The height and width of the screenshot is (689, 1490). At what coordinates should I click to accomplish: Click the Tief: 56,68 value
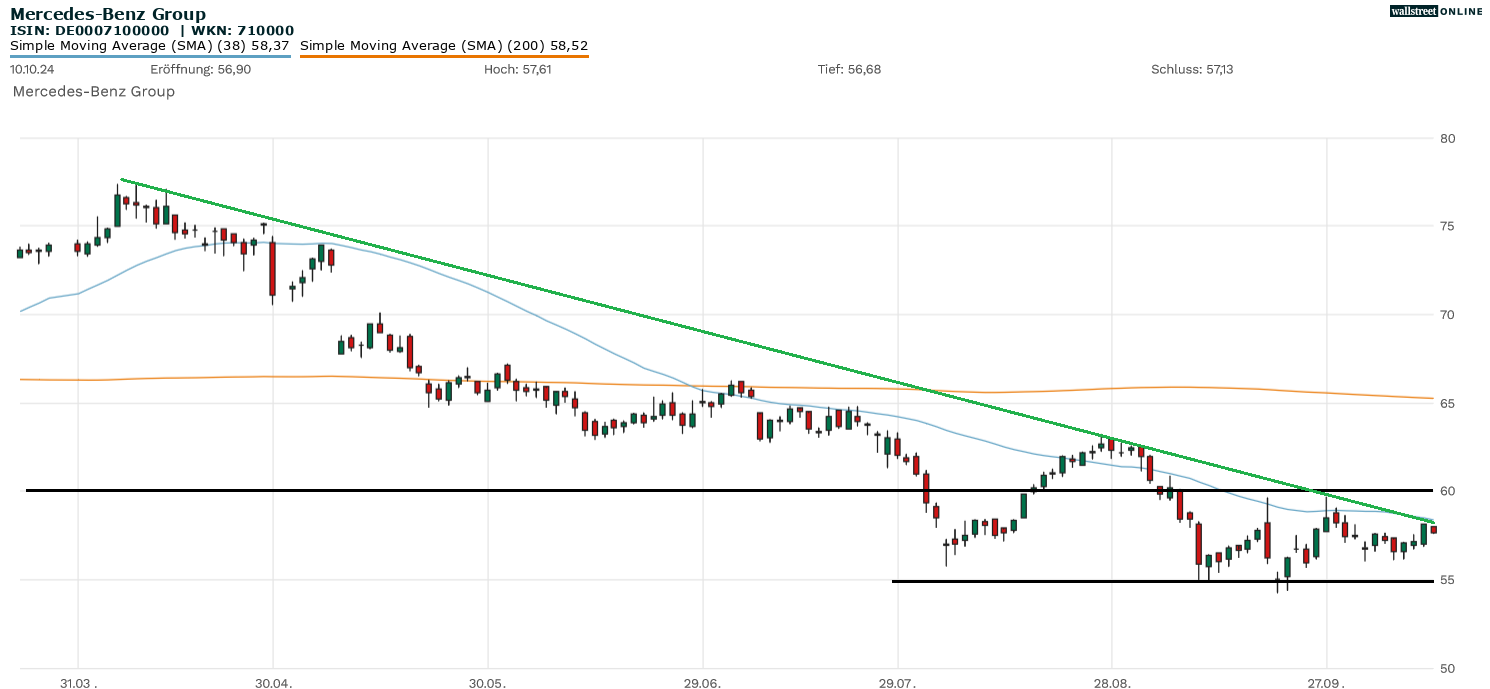849,70
